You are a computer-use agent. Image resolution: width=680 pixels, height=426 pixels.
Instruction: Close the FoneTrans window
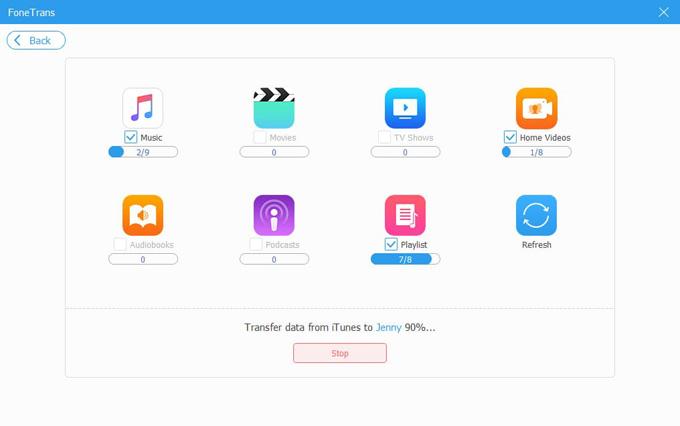click(x=663, y=12)
